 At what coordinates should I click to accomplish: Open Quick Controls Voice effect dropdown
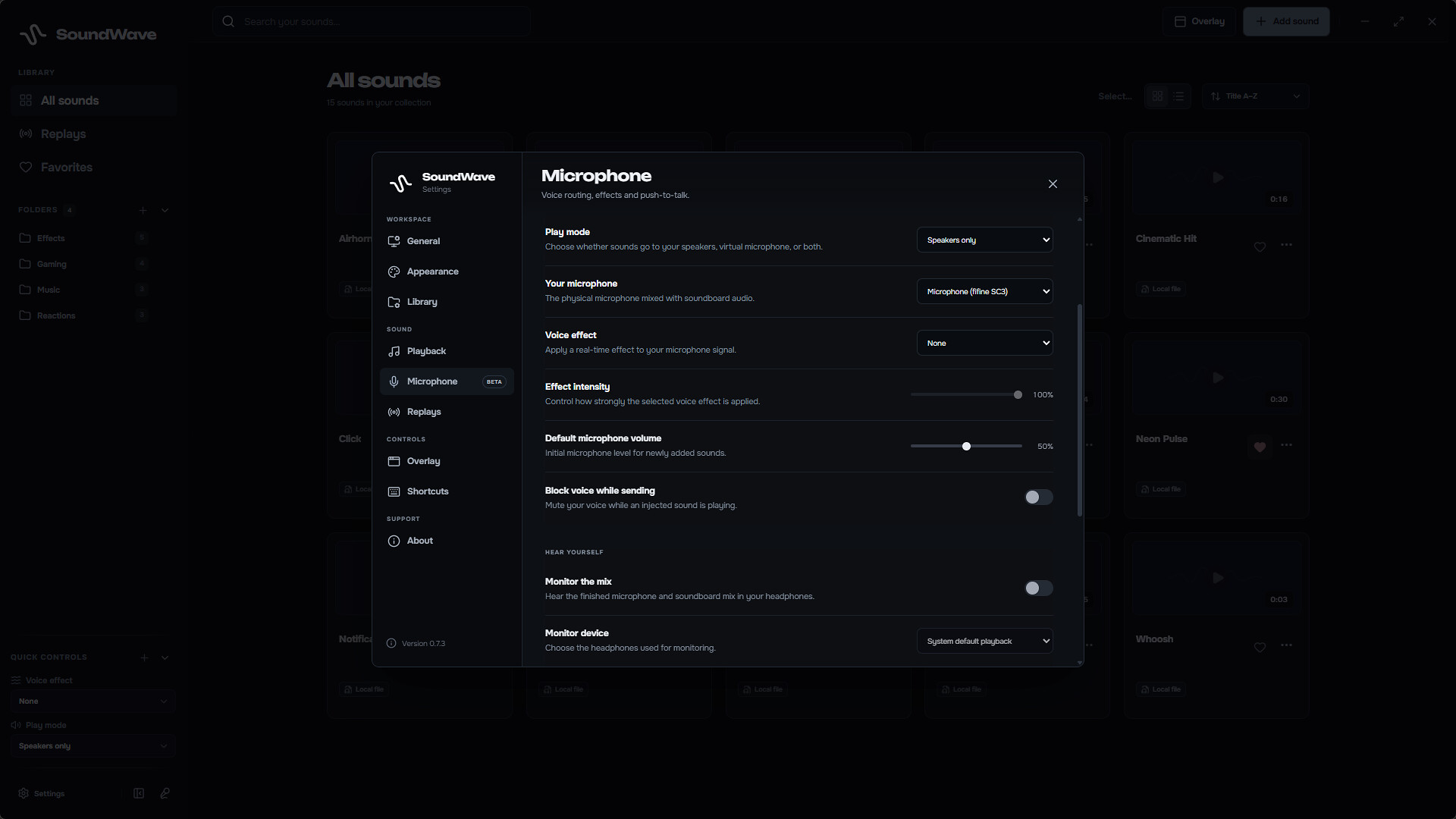(93, 701)
